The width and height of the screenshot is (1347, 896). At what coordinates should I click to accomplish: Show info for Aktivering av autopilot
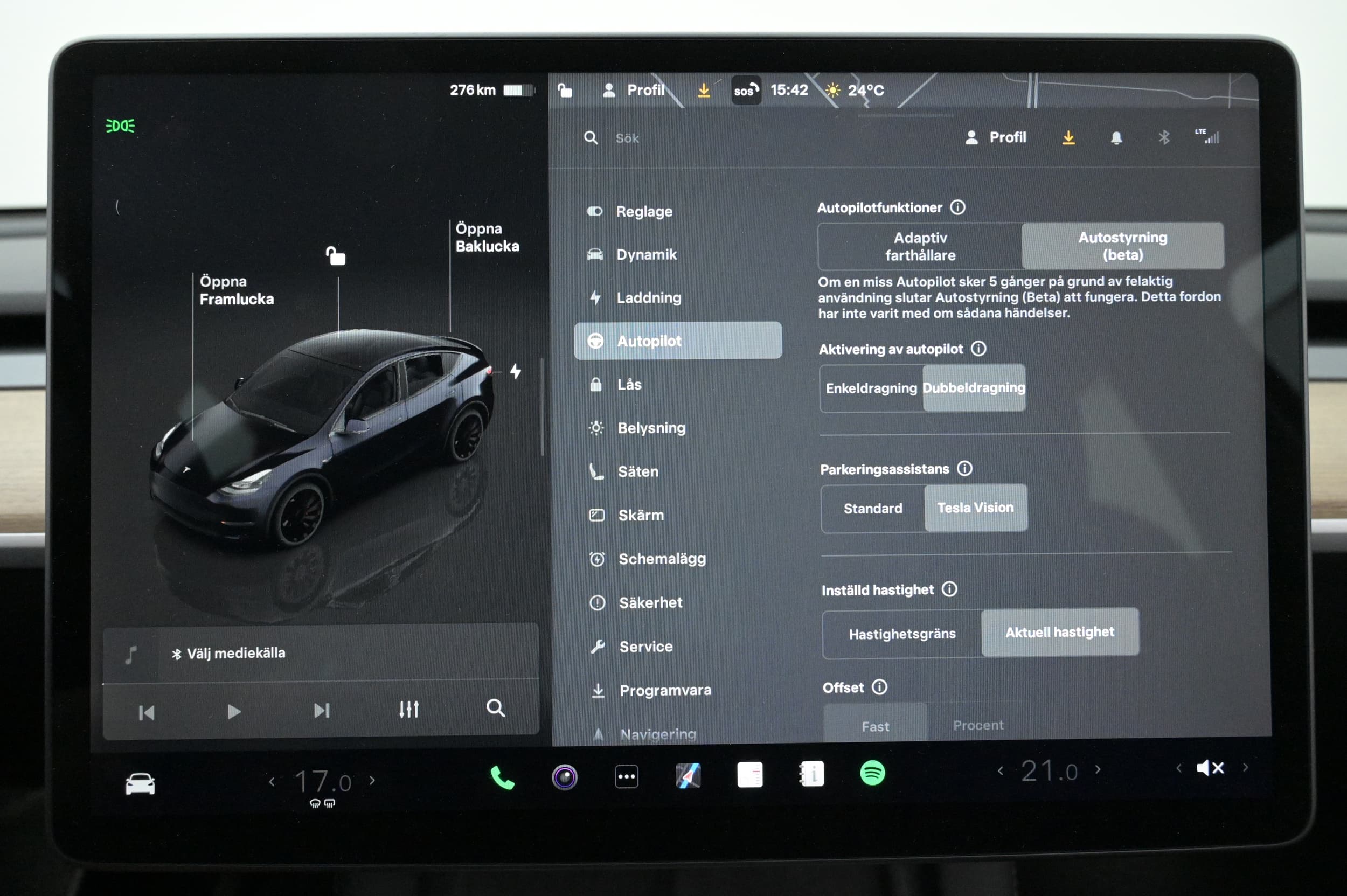click(978, 348)
